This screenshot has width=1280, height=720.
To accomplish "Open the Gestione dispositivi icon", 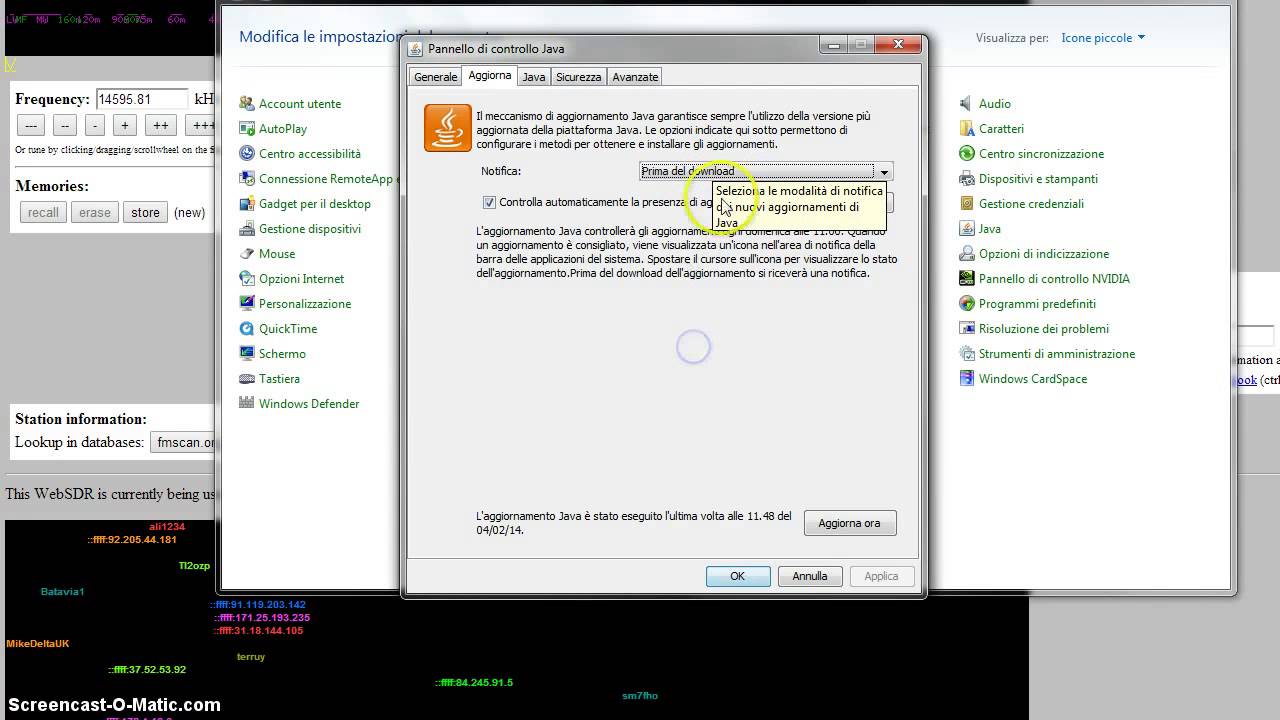I will 247,229.
